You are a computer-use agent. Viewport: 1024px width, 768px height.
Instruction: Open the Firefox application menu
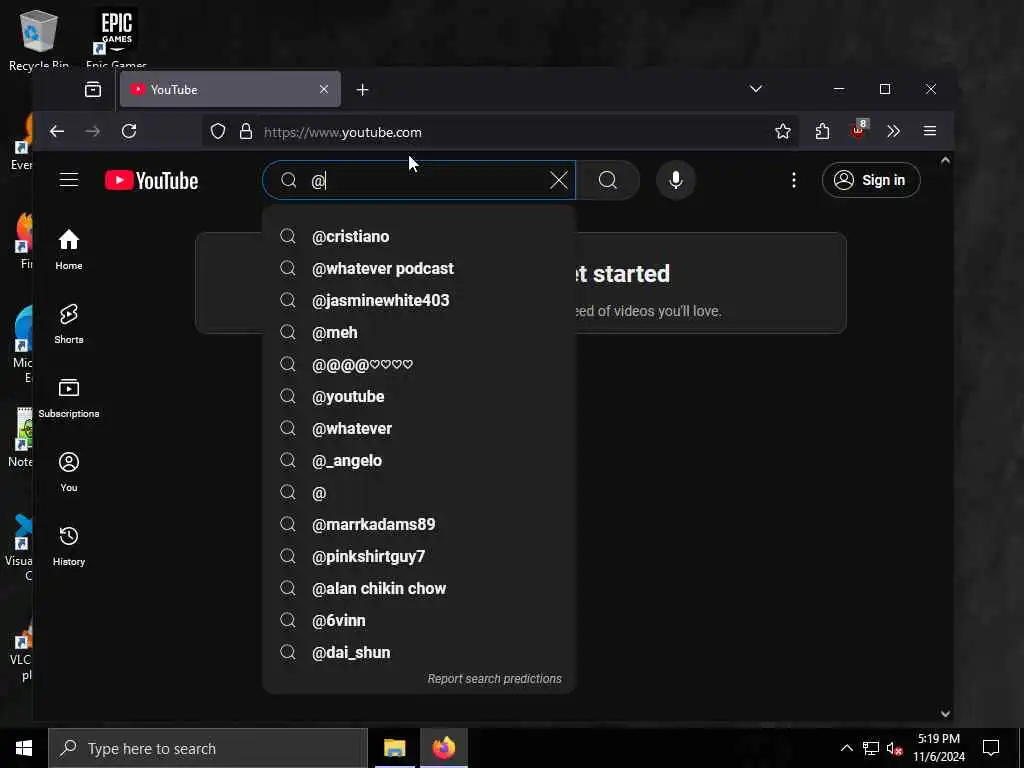pyautogui.click(x=930, y=131)
